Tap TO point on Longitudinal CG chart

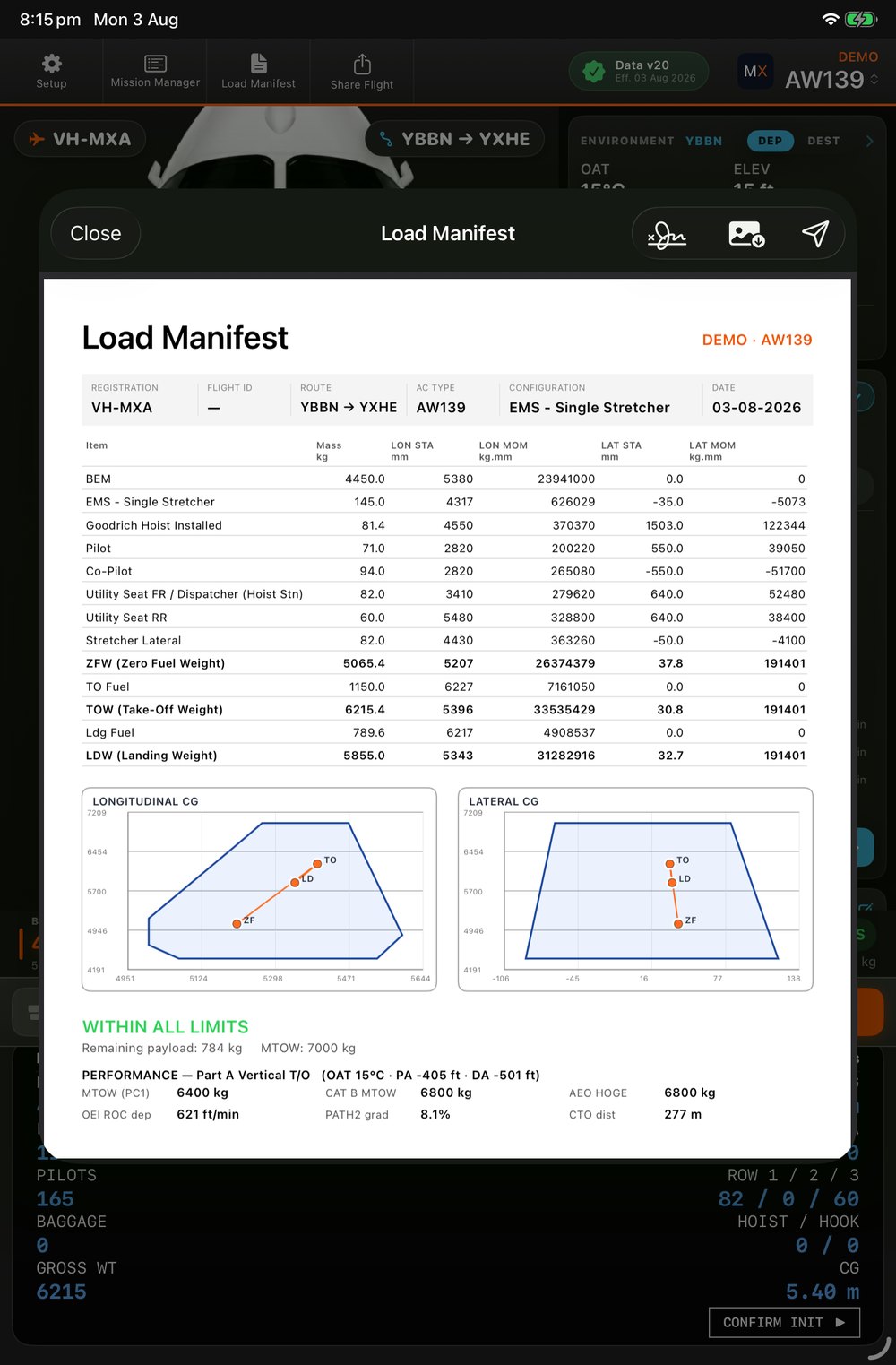point(317,864)
